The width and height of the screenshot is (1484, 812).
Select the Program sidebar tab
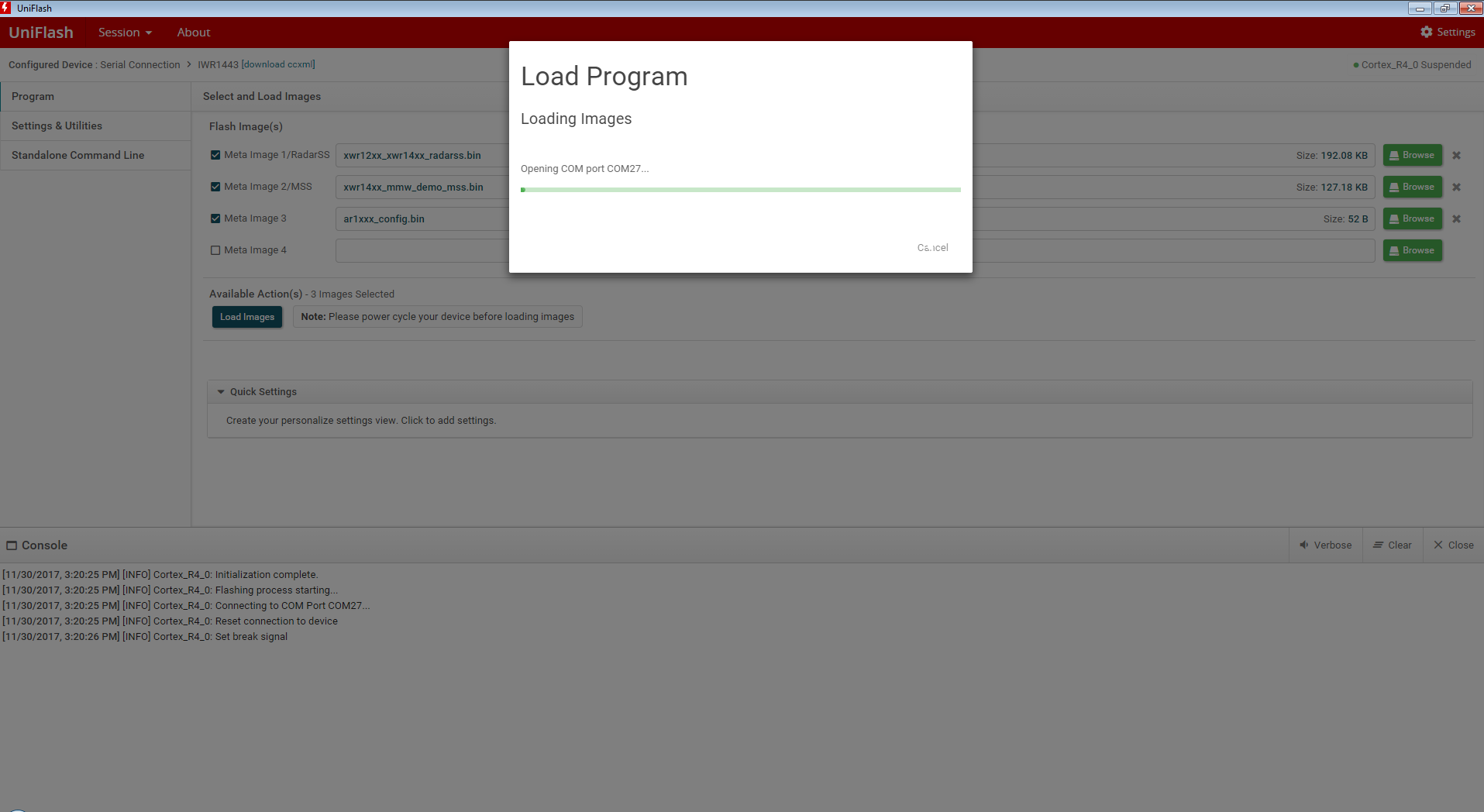pyautogui.click(x=95, y=96)
